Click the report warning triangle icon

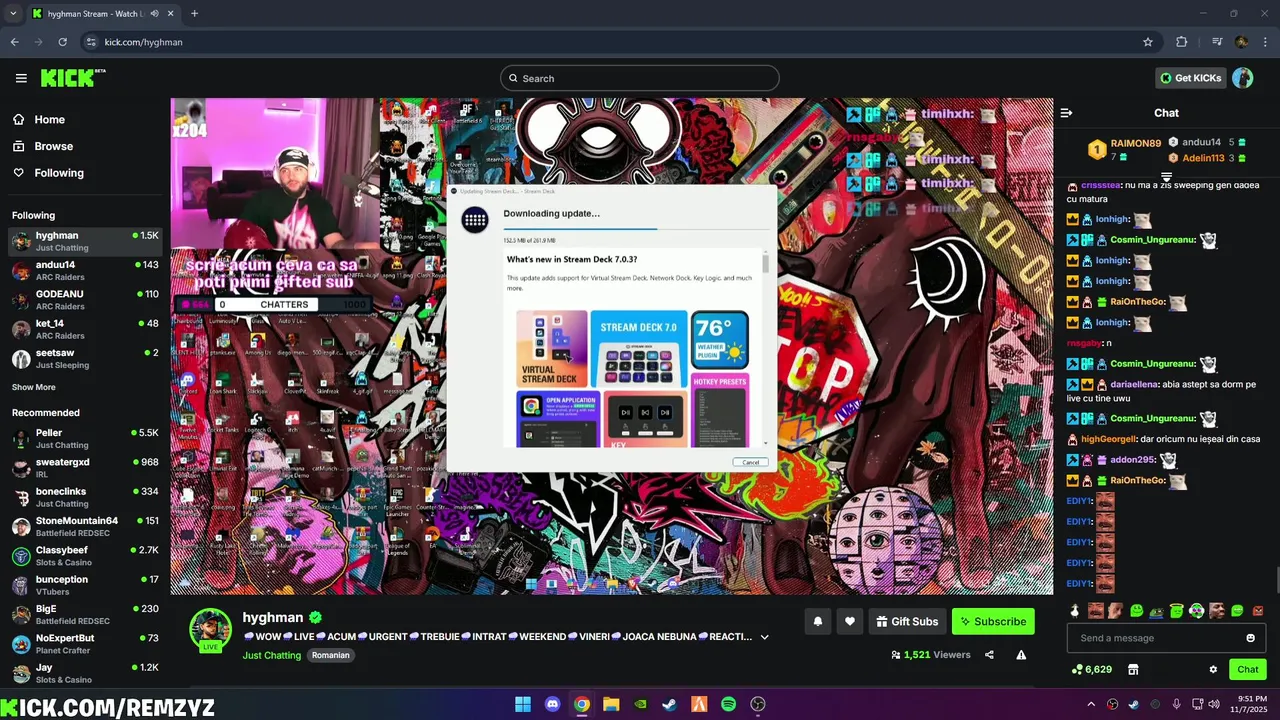click(1021, 655)
